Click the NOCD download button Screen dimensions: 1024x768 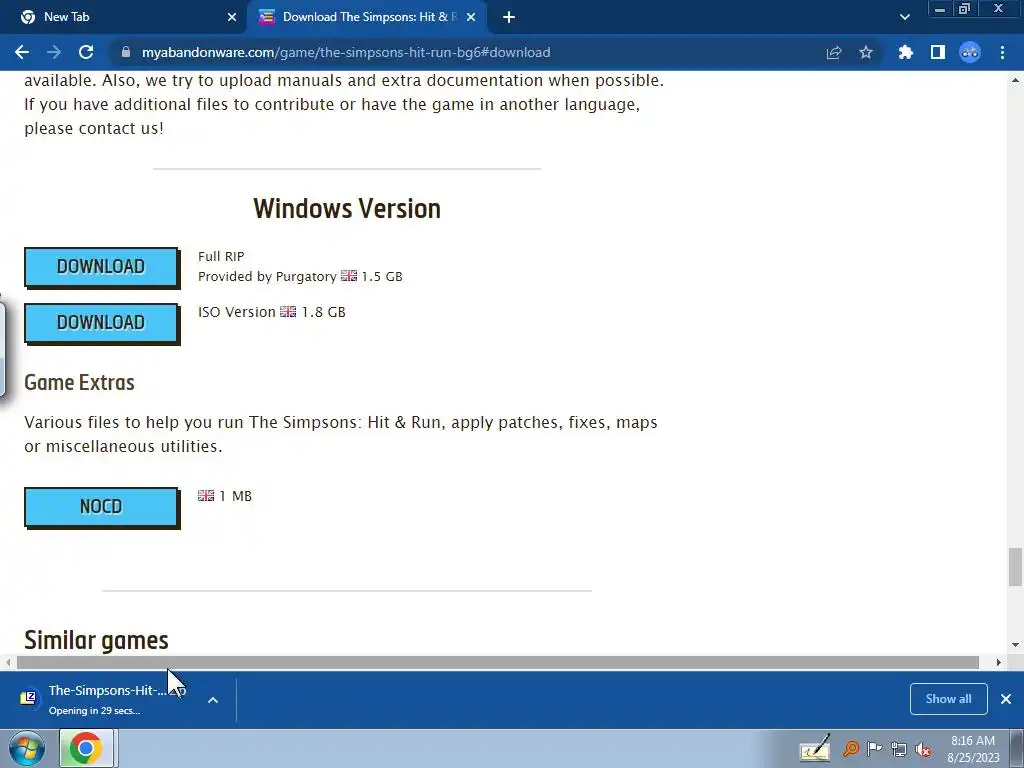coord(101,506)
